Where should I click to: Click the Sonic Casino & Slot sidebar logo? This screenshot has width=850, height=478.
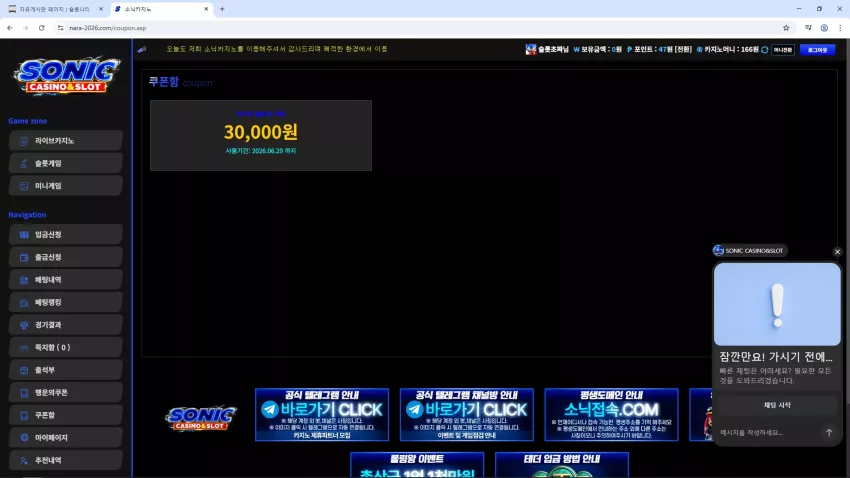coord(67,76)
